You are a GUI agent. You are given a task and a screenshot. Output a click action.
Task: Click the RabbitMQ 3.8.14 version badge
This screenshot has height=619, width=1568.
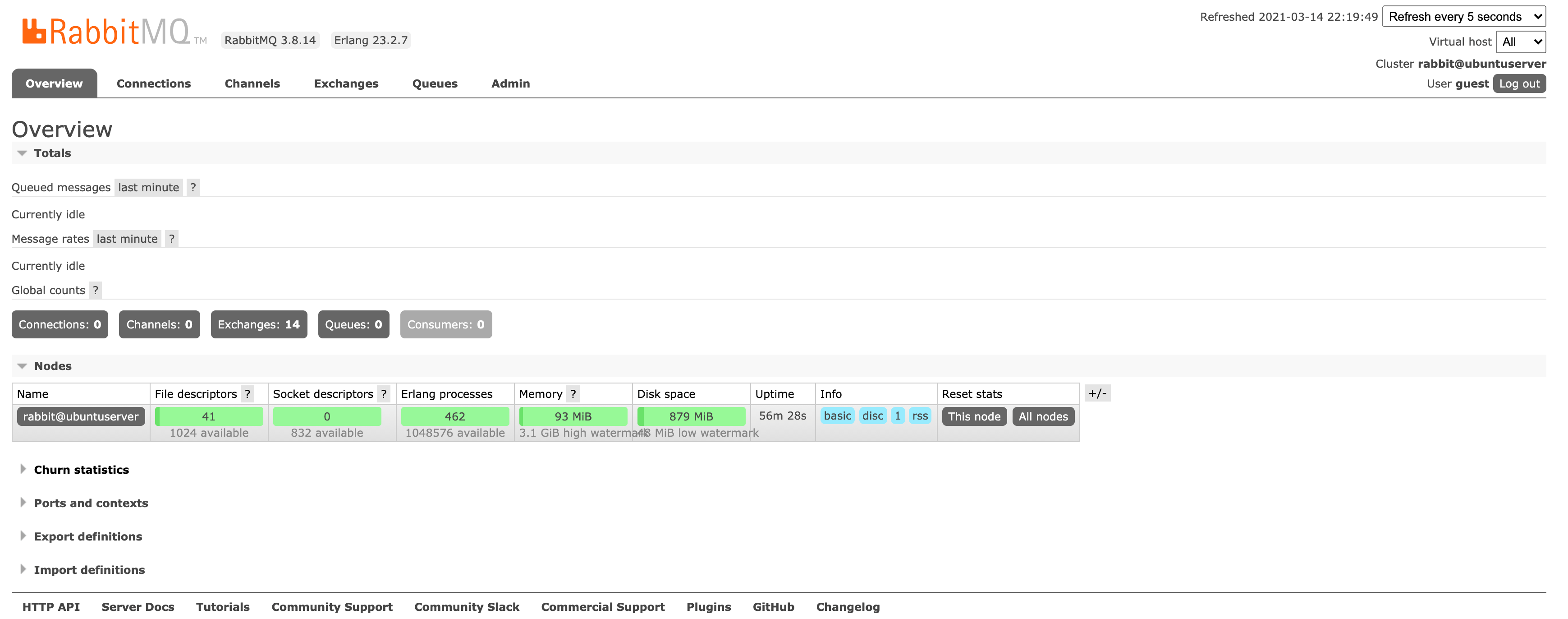(270, 40)
